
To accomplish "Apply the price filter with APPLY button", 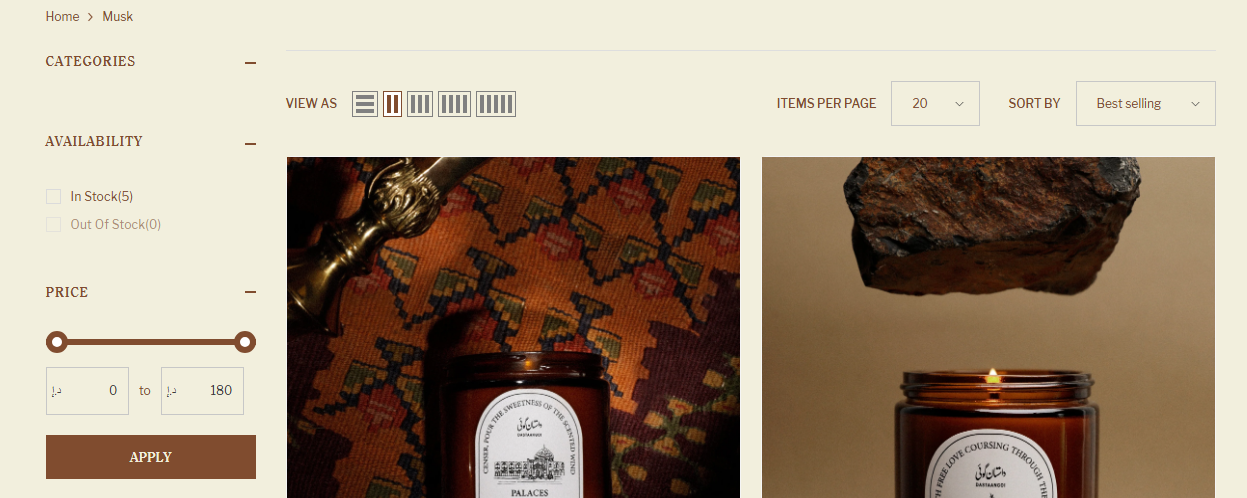I will [151, 457].
